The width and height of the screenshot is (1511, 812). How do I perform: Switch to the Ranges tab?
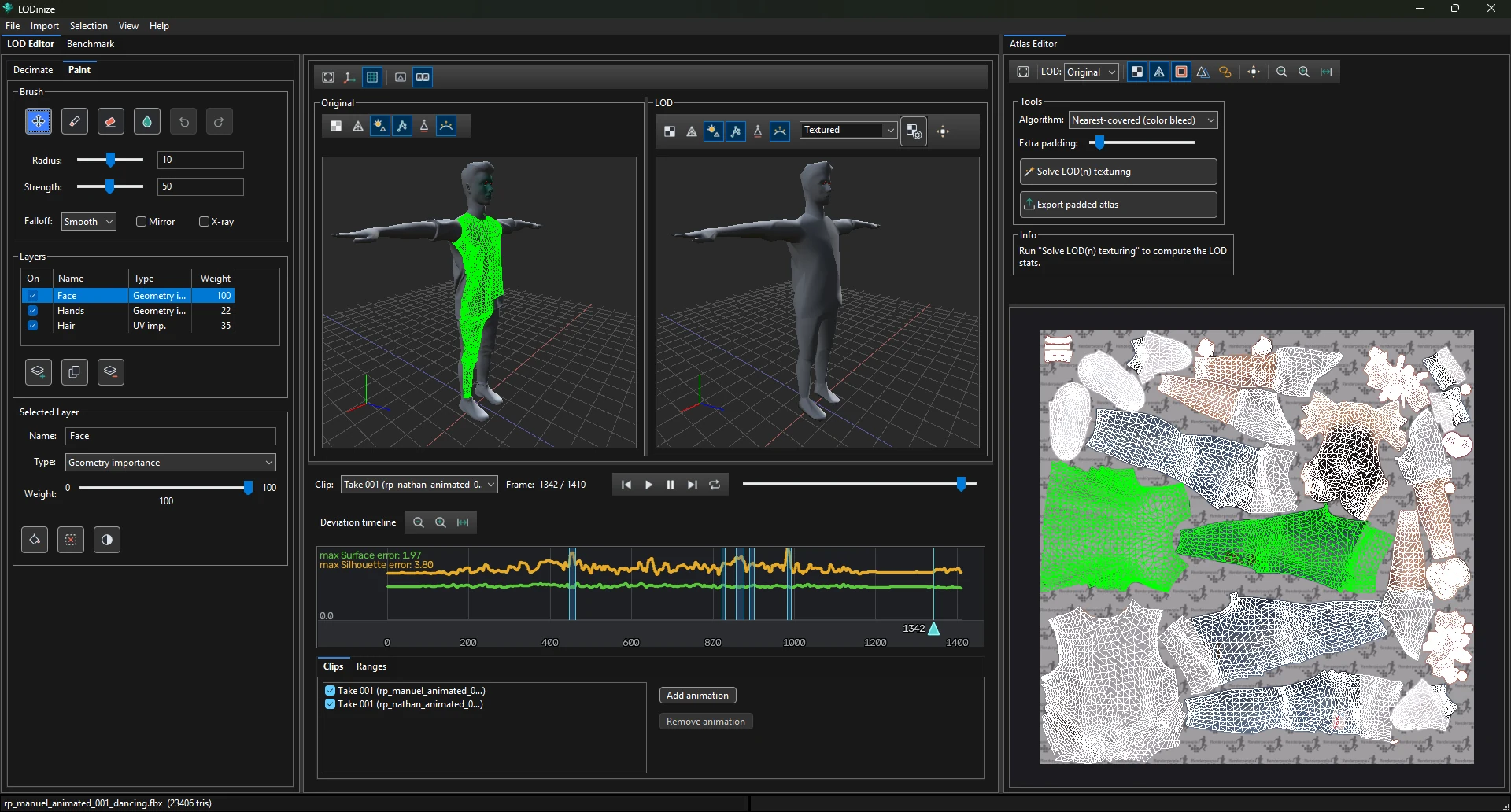click(x=371, y=666)
